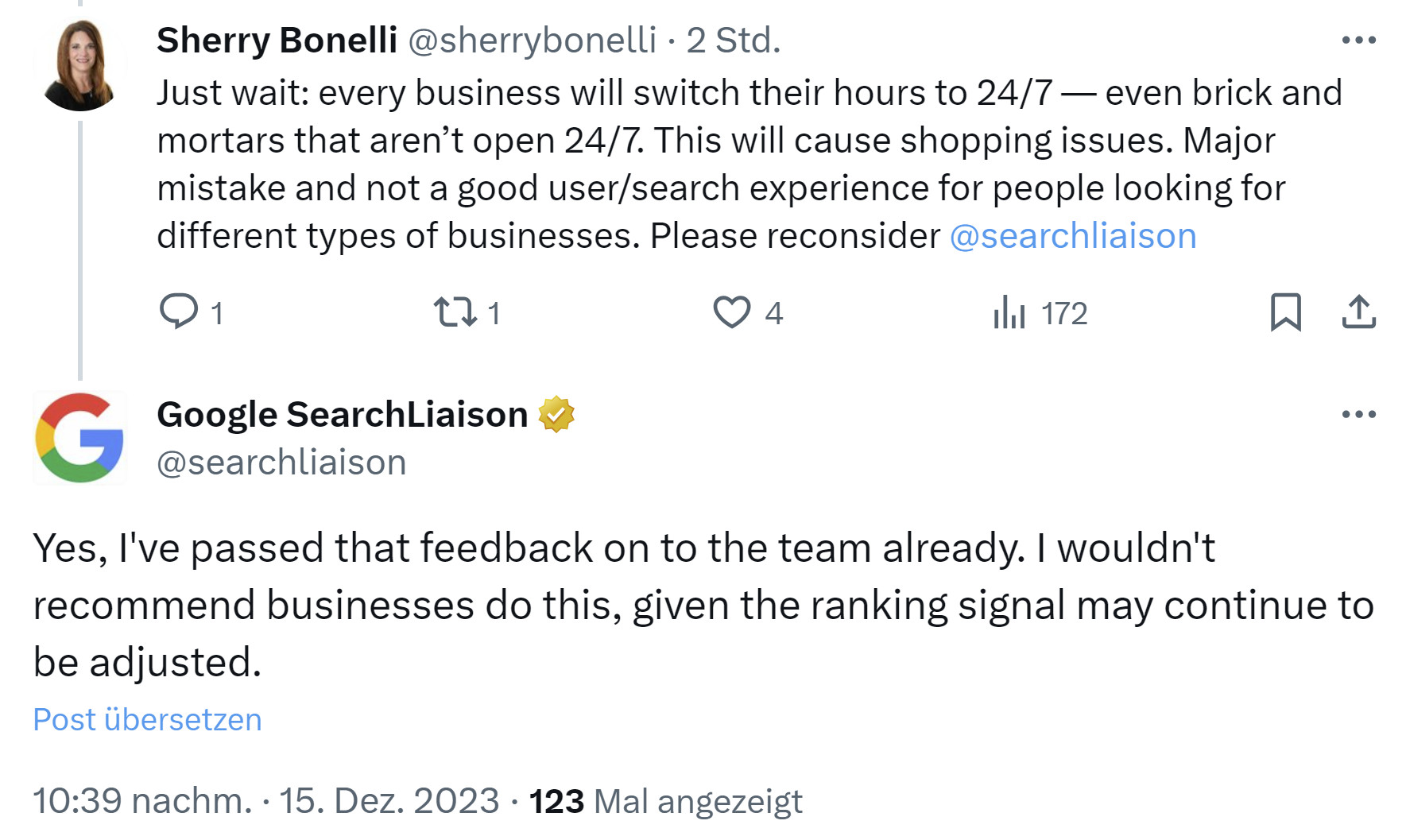Click the Post übersetzen link

pyautogui.click(x=146, y=718)
